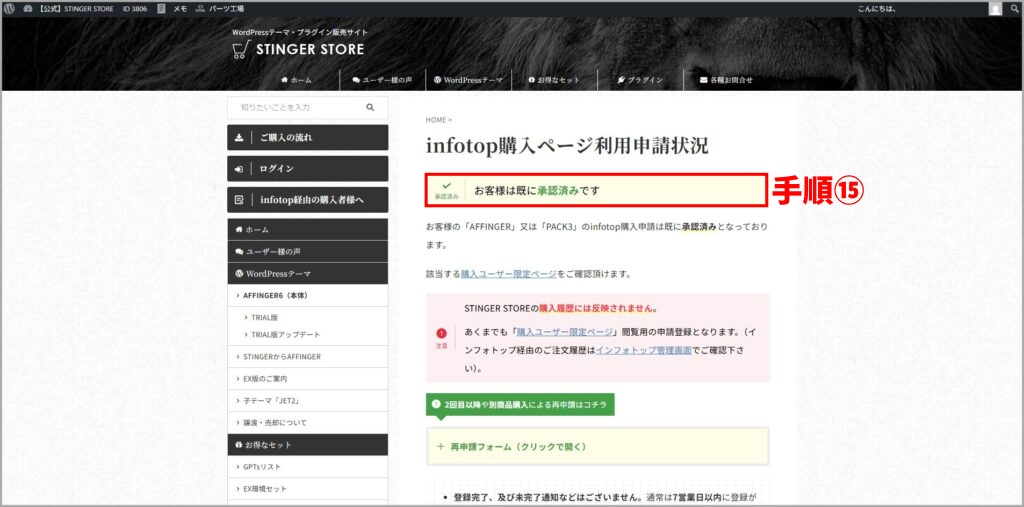This screenshot has height=507, width=1024.
Task: Open パーツ工場 in the admin bar
Action: [221, 8]
